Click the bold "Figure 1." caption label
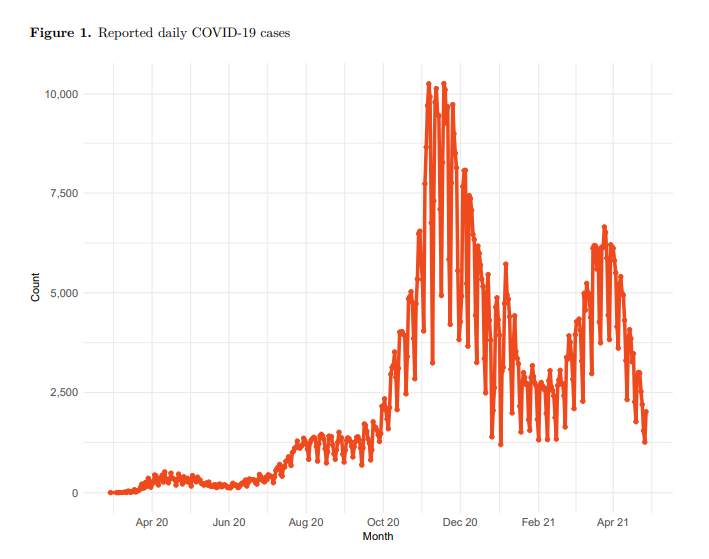The image size is (709, 559). pyautogui.click(x=61, y=33)
